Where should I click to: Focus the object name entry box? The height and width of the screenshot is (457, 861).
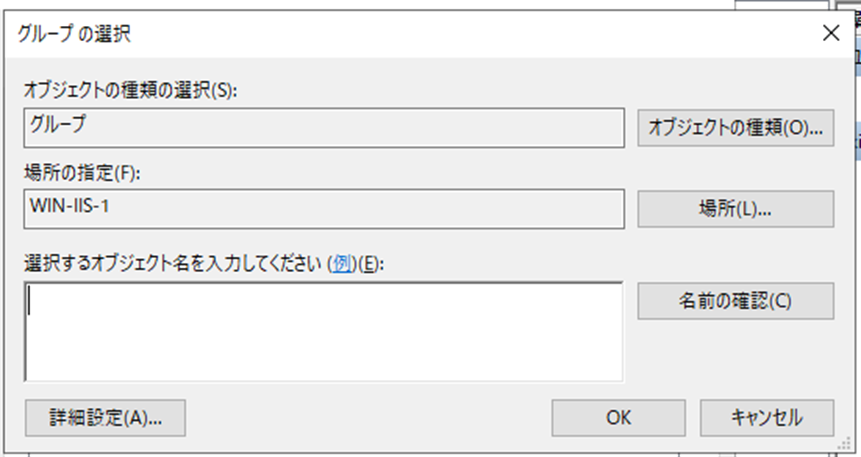click(323, 330)
